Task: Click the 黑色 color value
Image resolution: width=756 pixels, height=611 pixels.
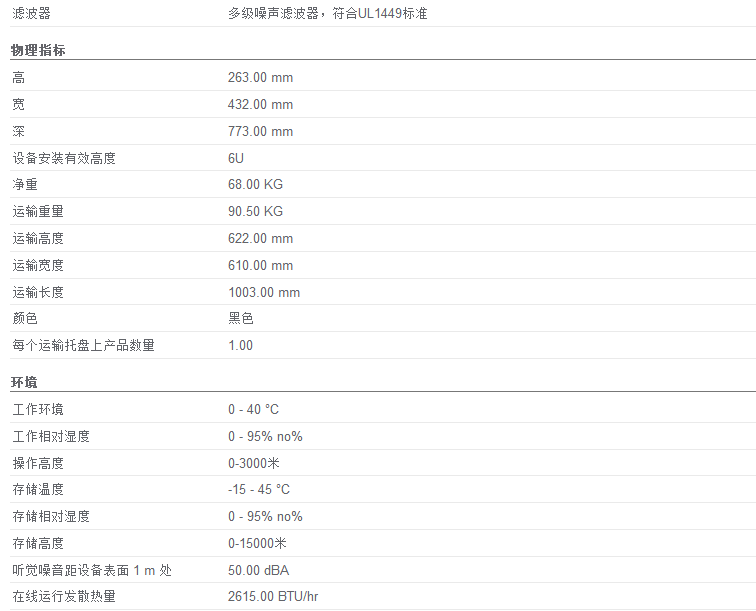Action: coord(241,318)
